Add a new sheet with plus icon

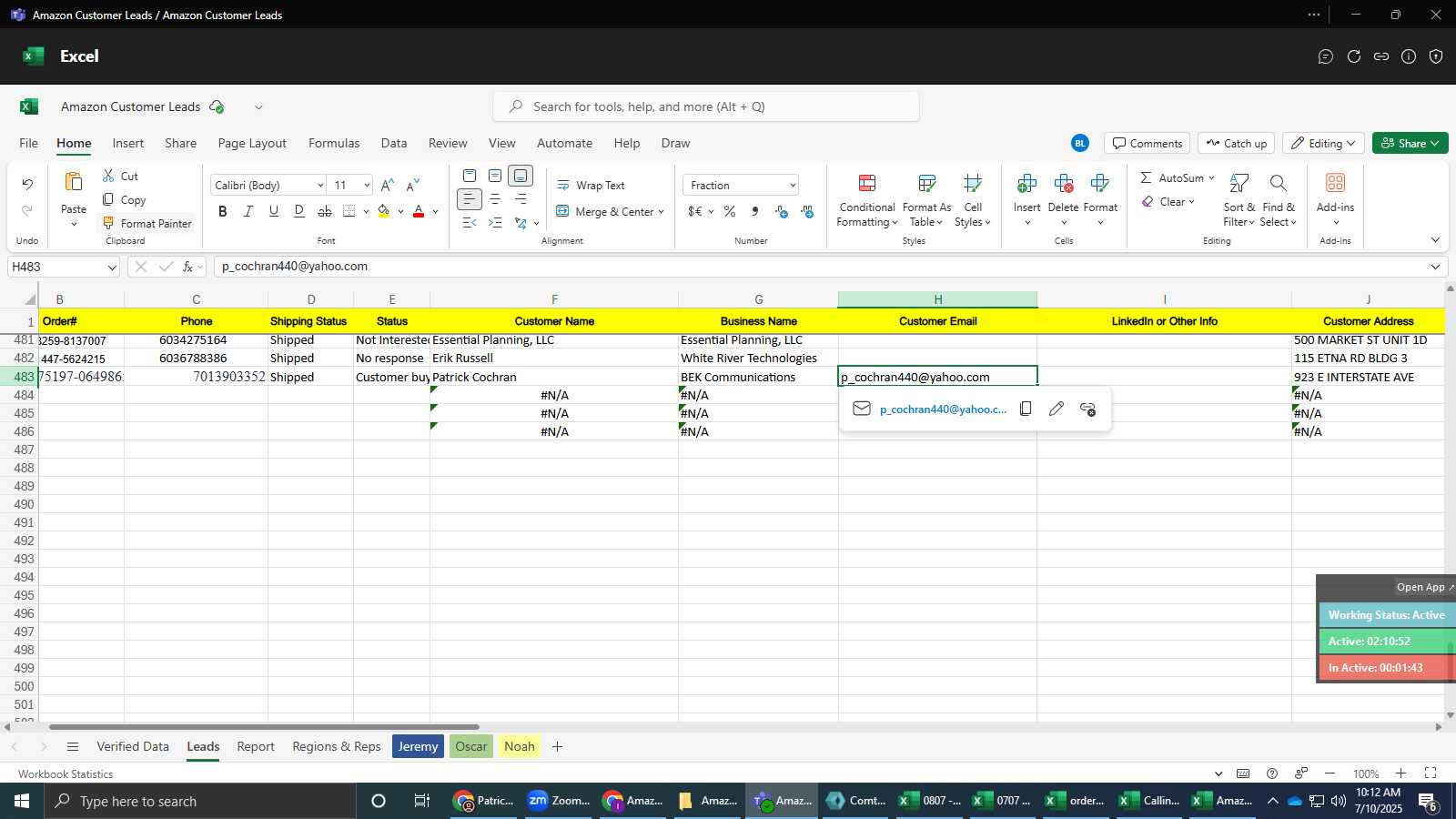(557, 746)
